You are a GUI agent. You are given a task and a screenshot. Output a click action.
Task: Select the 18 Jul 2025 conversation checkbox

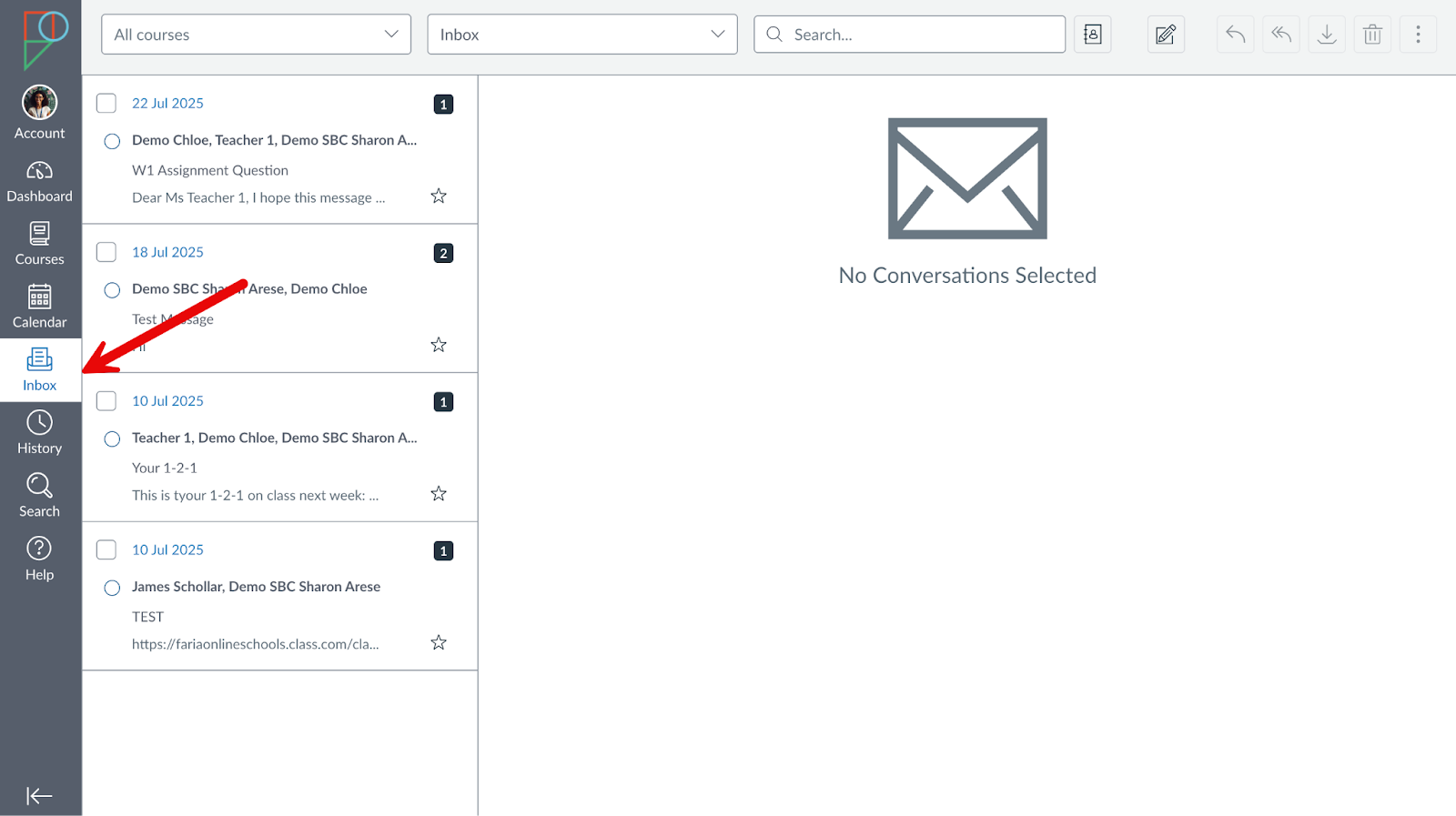click(x=106, y=252)
